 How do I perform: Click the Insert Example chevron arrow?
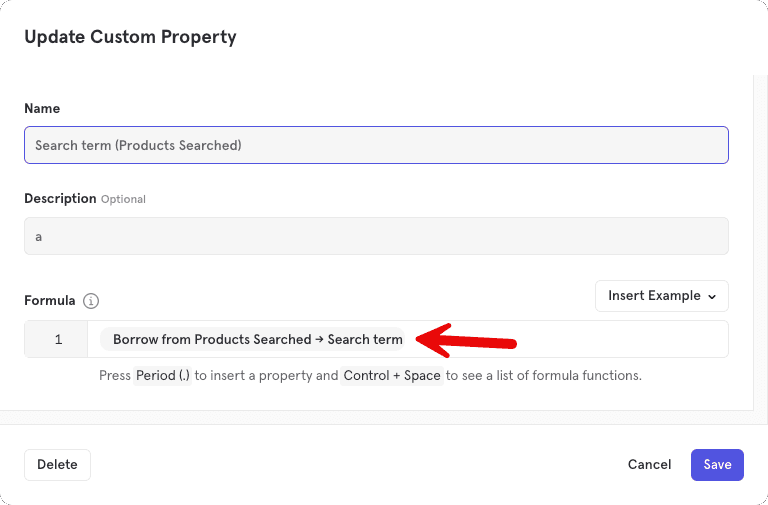tap(712, 297)
